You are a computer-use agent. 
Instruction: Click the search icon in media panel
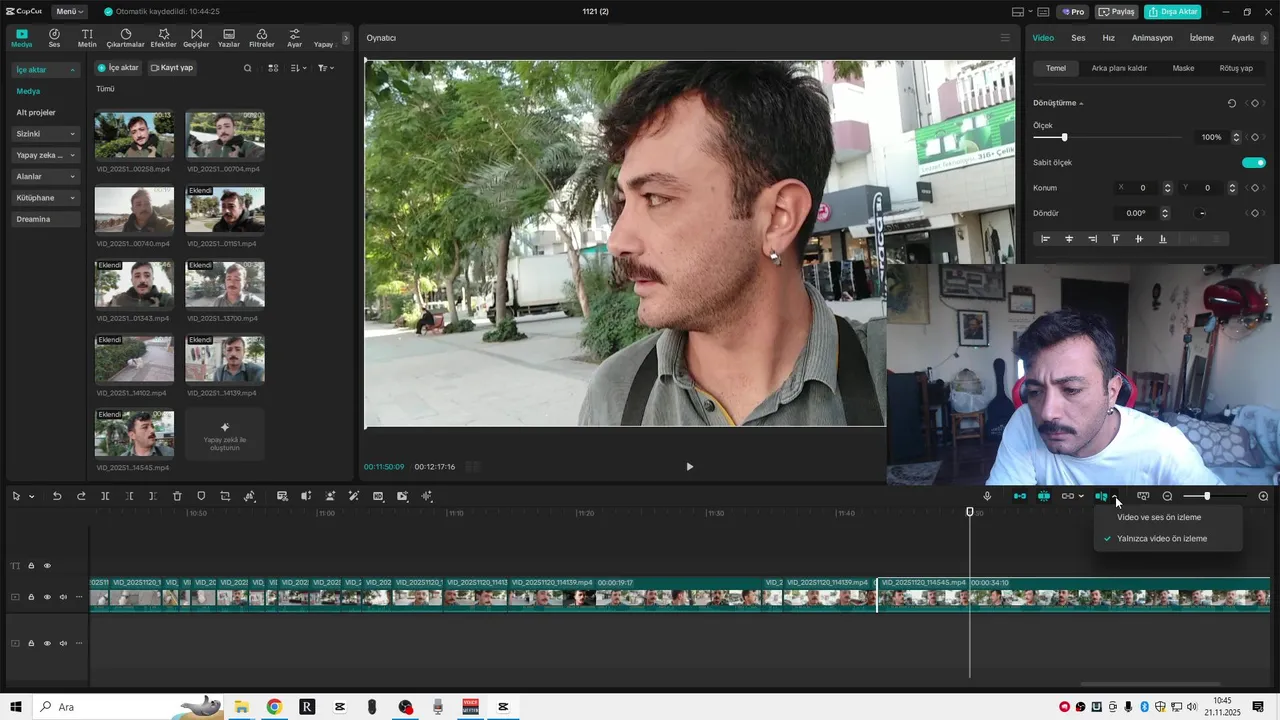tap(248, 68)
